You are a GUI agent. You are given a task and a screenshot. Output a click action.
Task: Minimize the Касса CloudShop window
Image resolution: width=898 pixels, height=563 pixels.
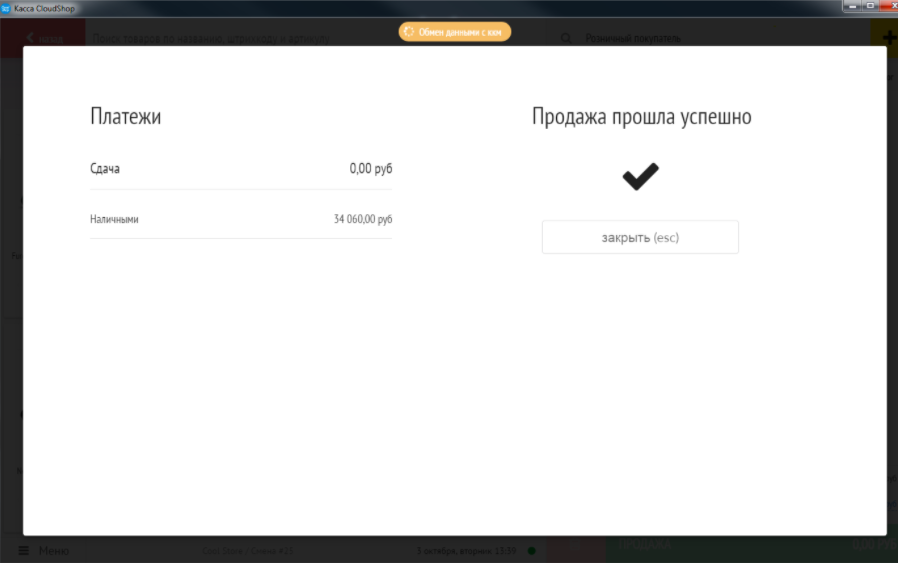[x=852, y=6]
